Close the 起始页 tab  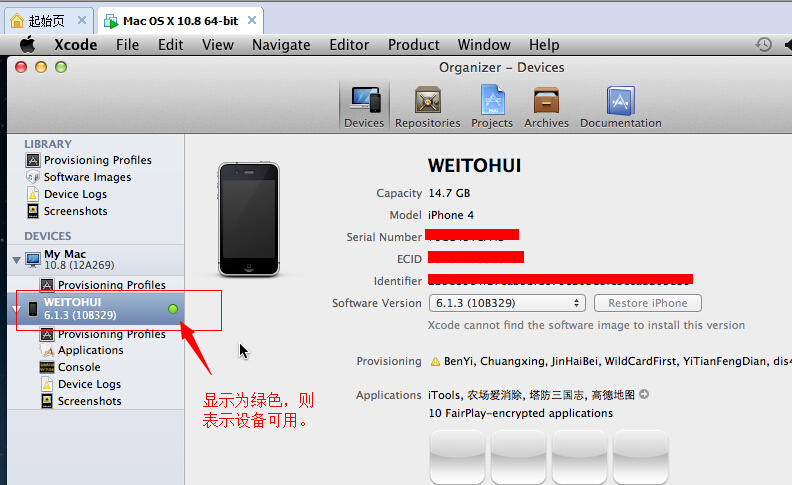[82, 20]
